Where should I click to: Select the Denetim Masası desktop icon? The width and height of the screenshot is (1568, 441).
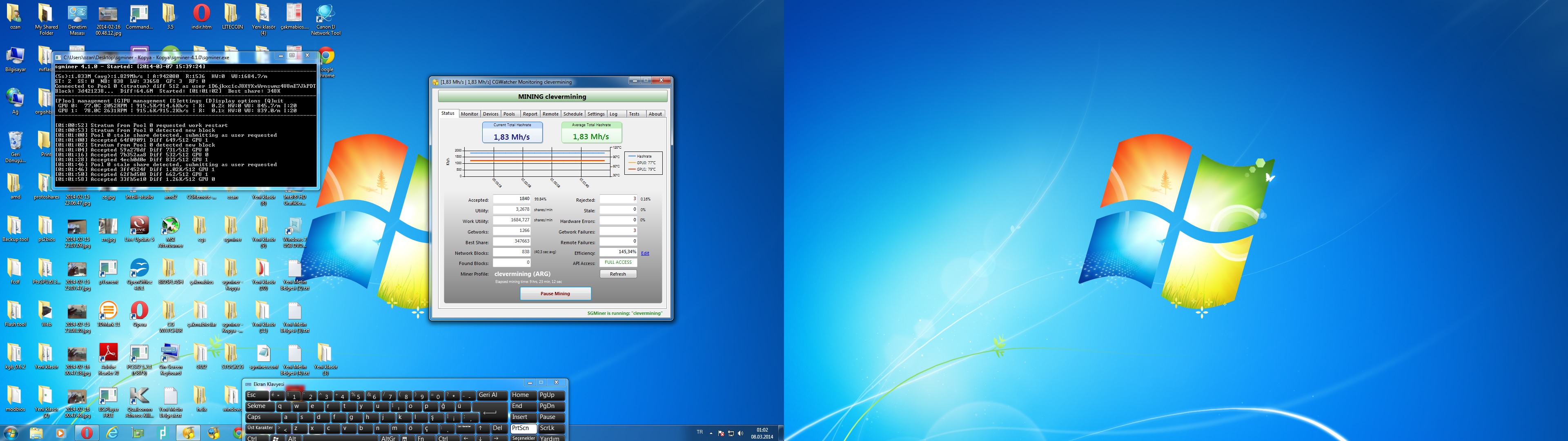(77, 20)
